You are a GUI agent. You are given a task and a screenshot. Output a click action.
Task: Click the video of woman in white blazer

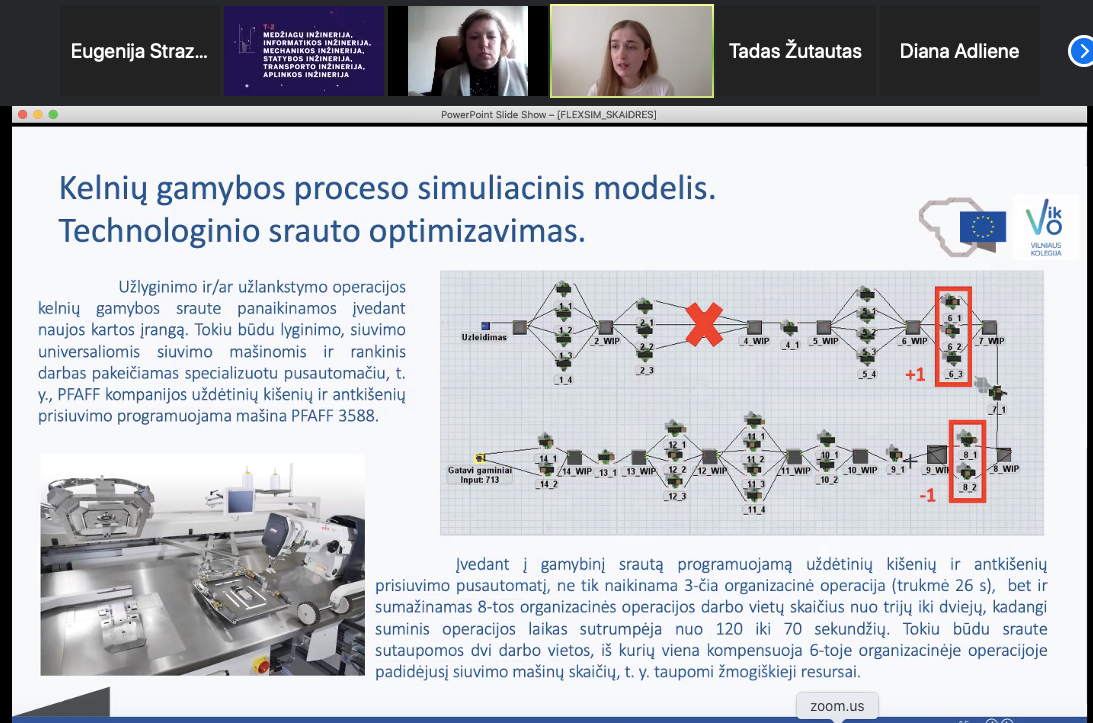[x=467, y=51]
